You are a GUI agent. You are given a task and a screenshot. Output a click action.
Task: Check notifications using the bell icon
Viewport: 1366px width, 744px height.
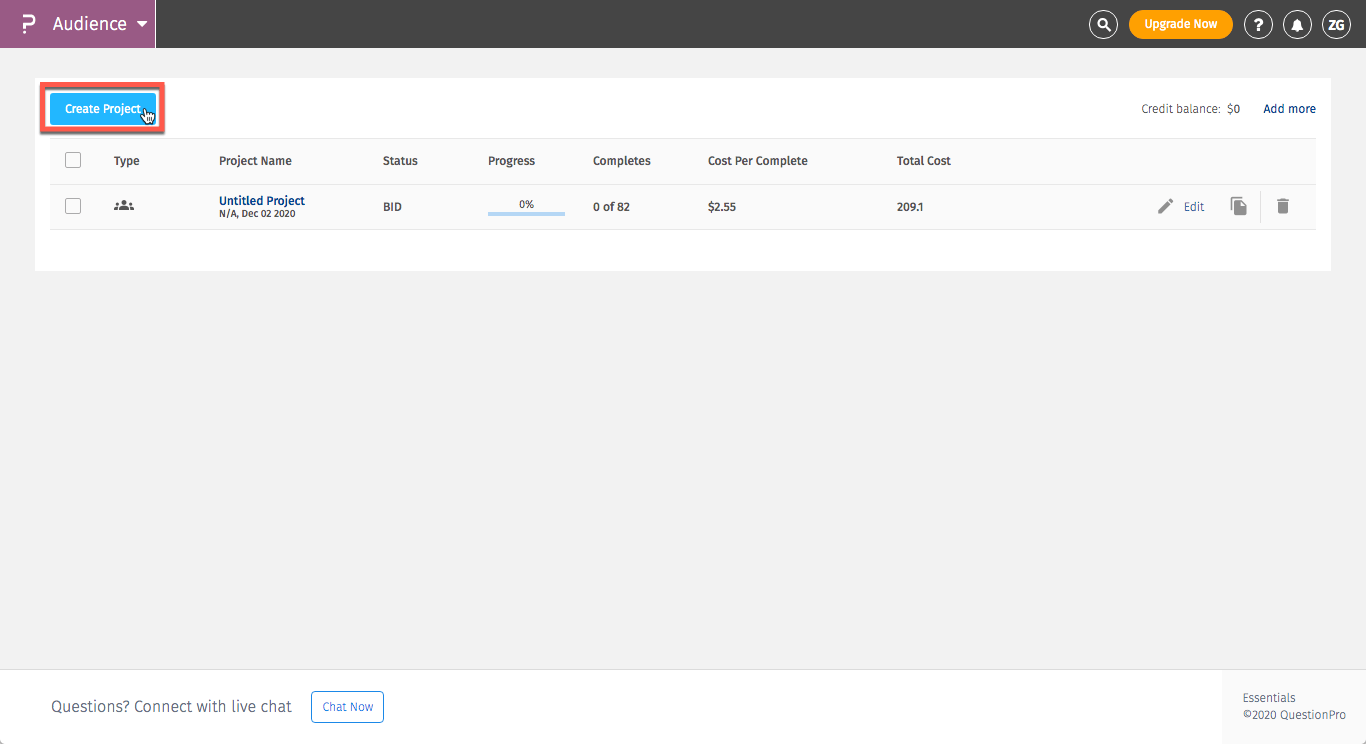[1297, 24]
